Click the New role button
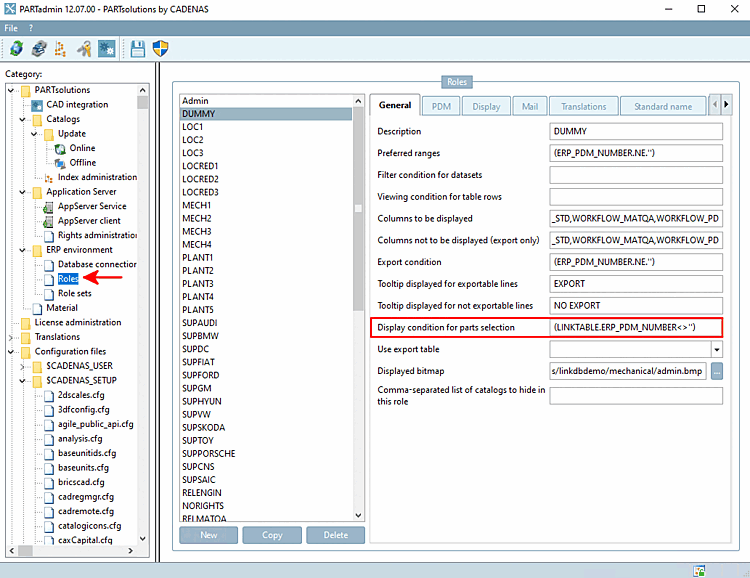This screenshot has width=750, height=578. [x=209, y=535]
